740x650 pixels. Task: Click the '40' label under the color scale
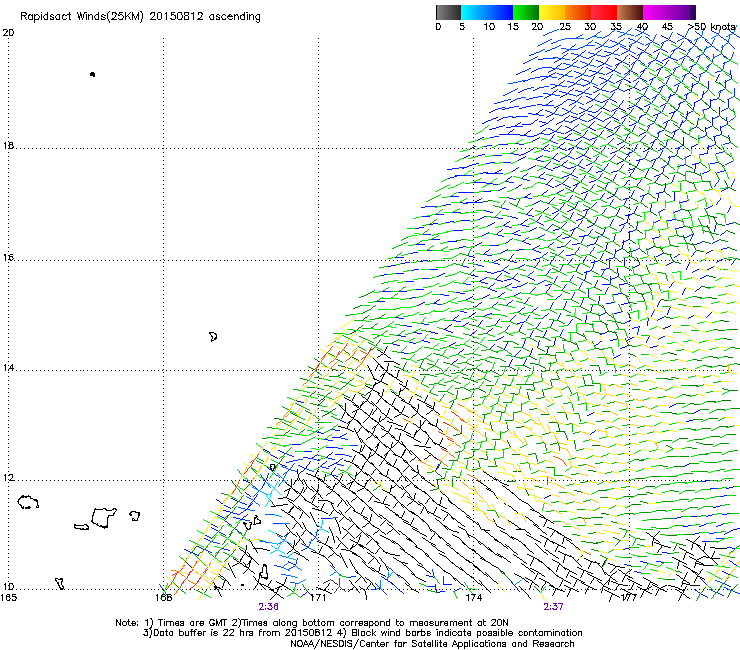642,27
